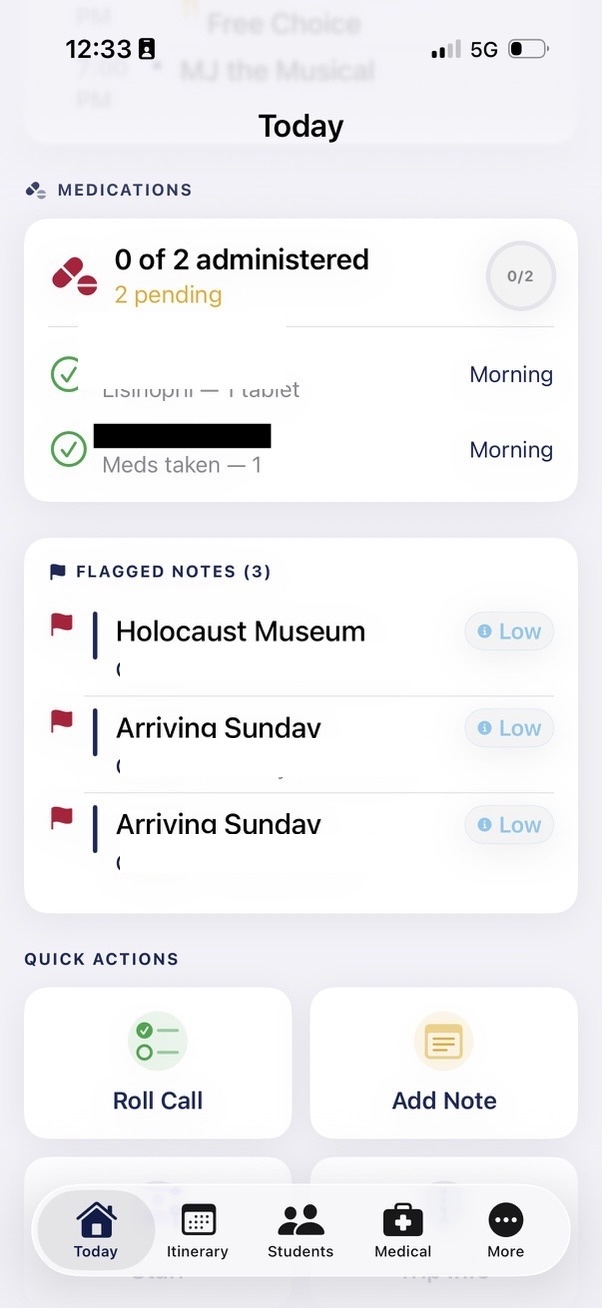Open the Lisinopril medication entry
The image size is (602, 1308).
[250, 380]
